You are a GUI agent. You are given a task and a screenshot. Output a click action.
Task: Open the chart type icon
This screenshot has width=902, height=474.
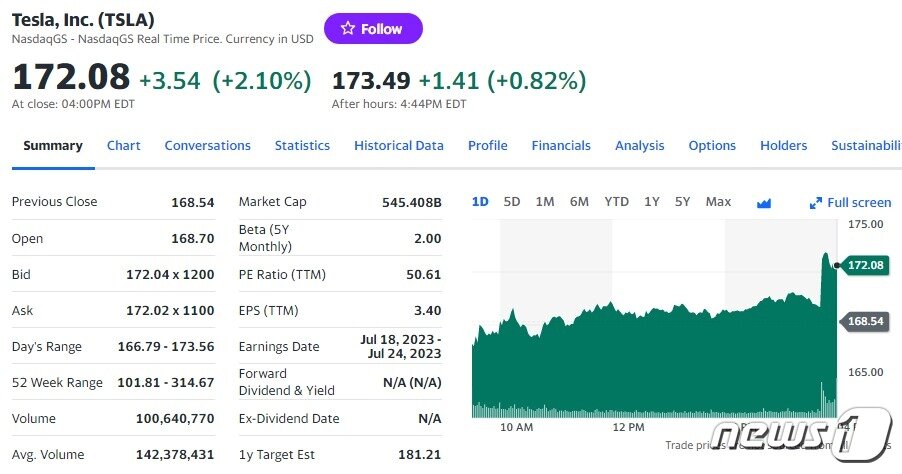click(x=764, y=203)
